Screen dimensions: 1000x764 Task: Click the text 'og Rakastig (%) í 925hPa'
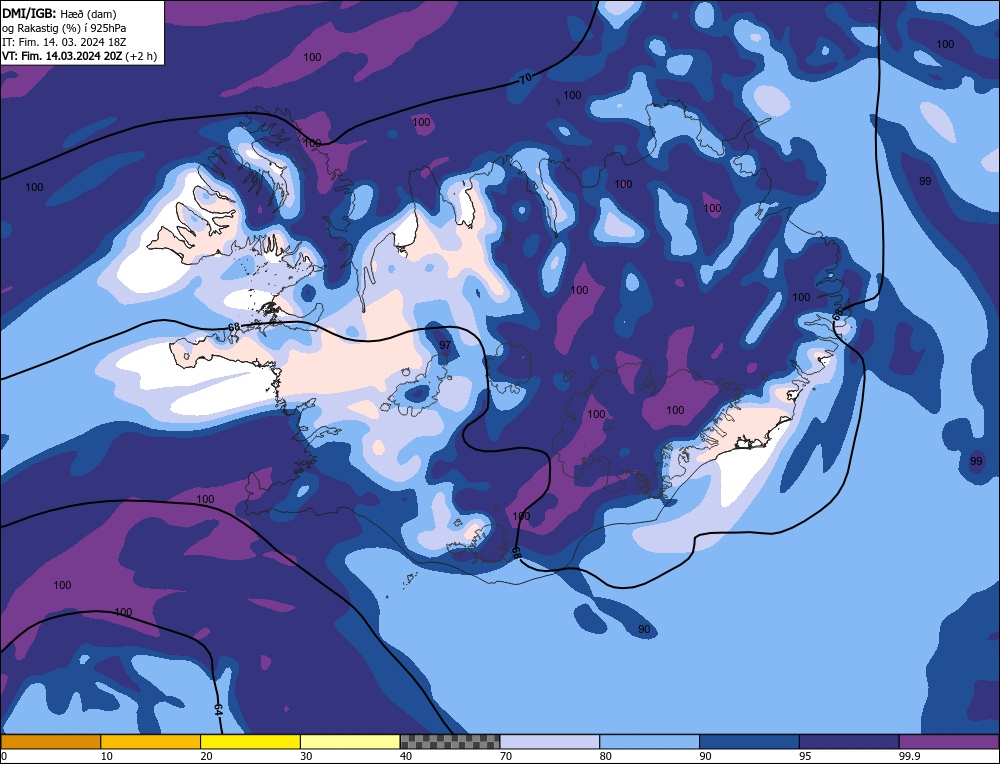(x=64, y=28)
